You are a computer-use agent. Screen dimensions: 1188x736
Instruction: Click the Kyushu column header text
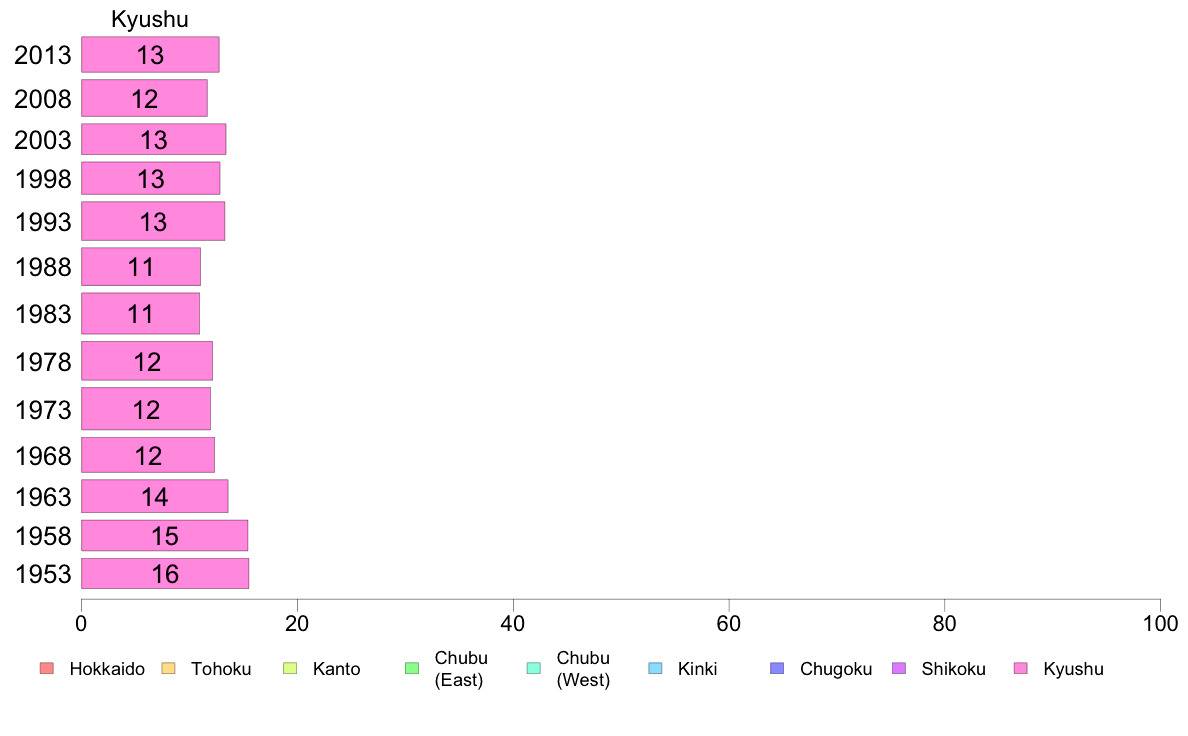[150, 19]
